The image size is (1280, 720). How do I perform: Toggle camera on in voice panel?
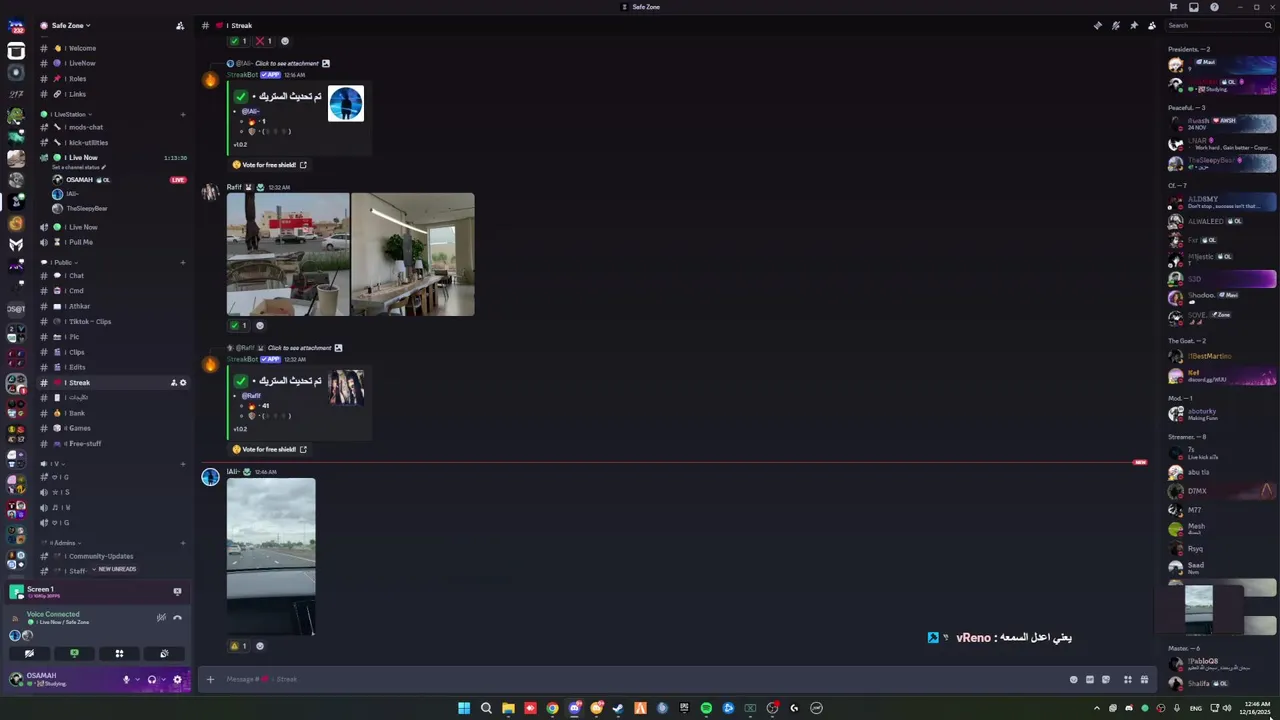tap(29, 653)
